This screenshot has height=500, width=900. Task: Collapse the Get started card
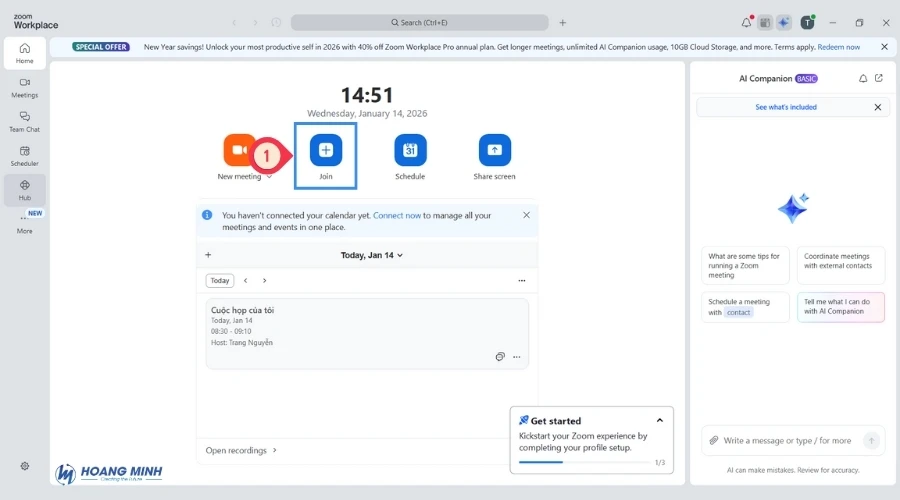click(x=660, y=421)
